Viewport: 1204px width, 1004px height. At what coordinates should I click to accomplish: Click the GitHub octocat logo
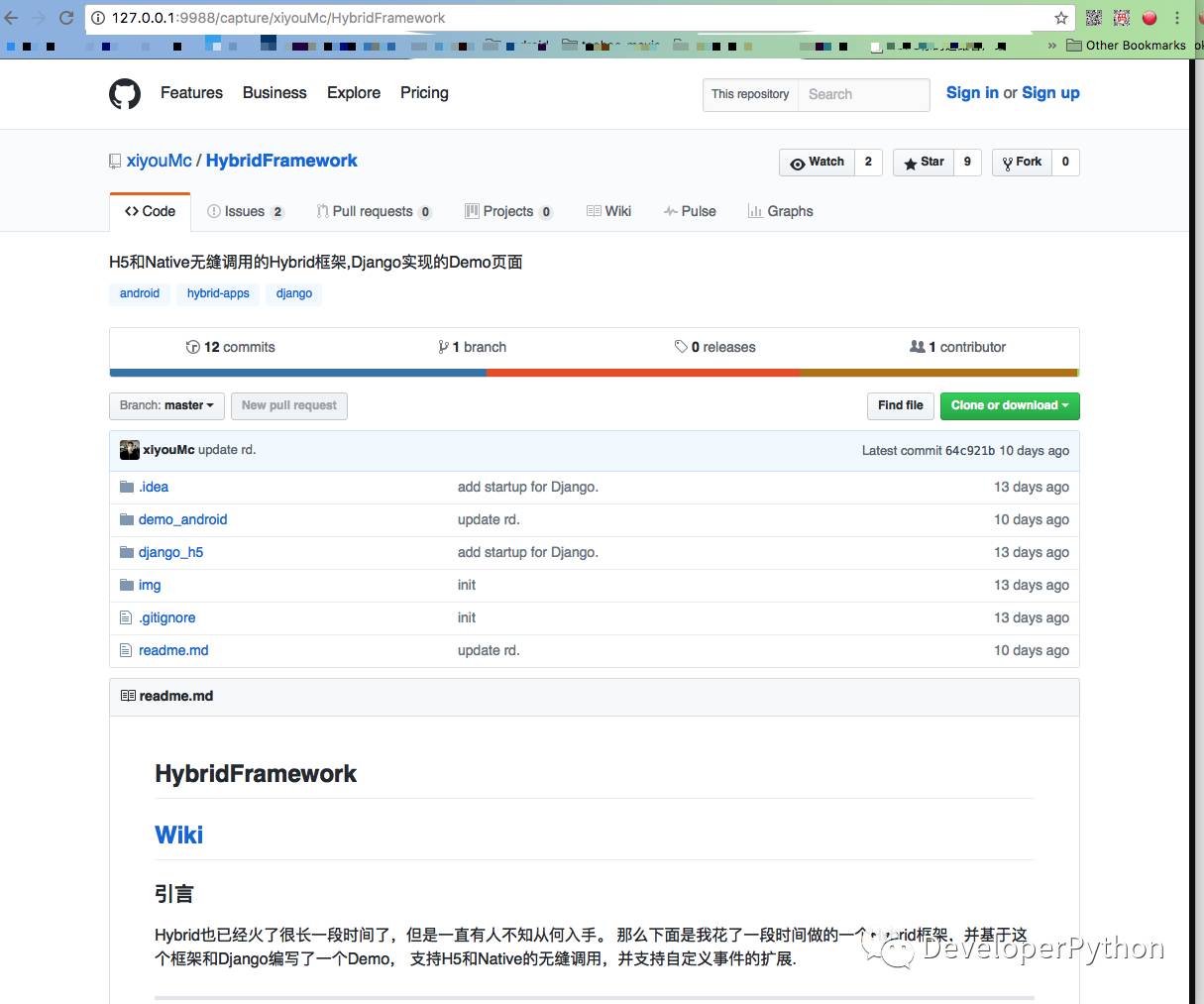pos(125,93)
